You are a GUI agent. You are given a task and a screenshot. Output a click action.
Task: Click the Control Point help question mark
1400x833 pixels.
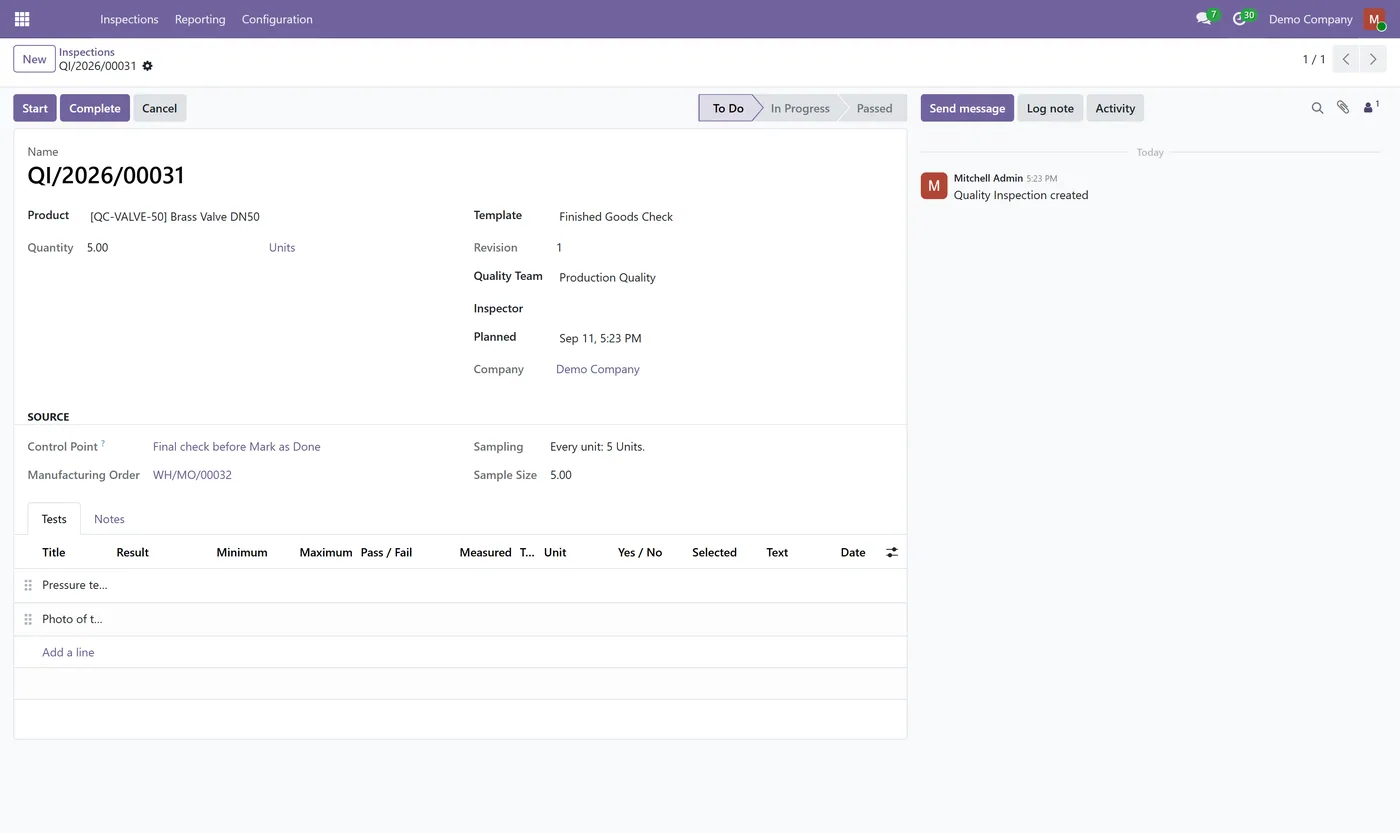(x=103, y=443)
